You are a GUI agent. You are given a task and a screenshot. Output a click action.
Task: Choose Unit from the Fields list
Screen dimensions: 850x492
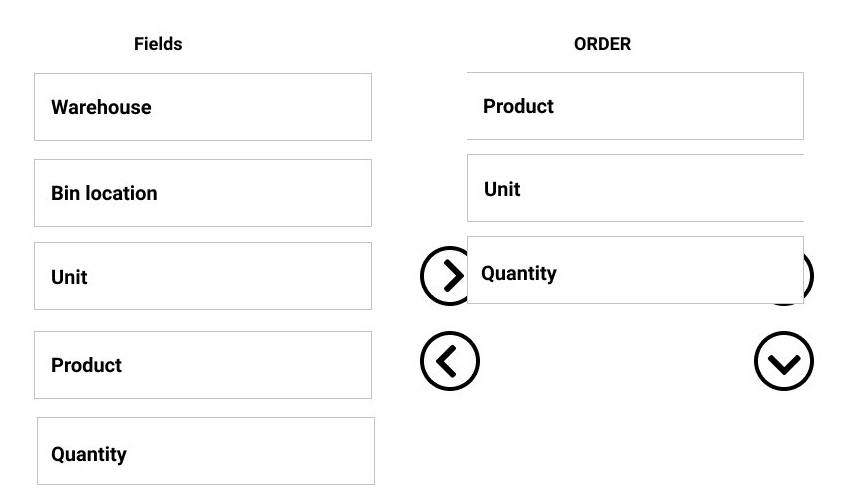coord(203,276)
